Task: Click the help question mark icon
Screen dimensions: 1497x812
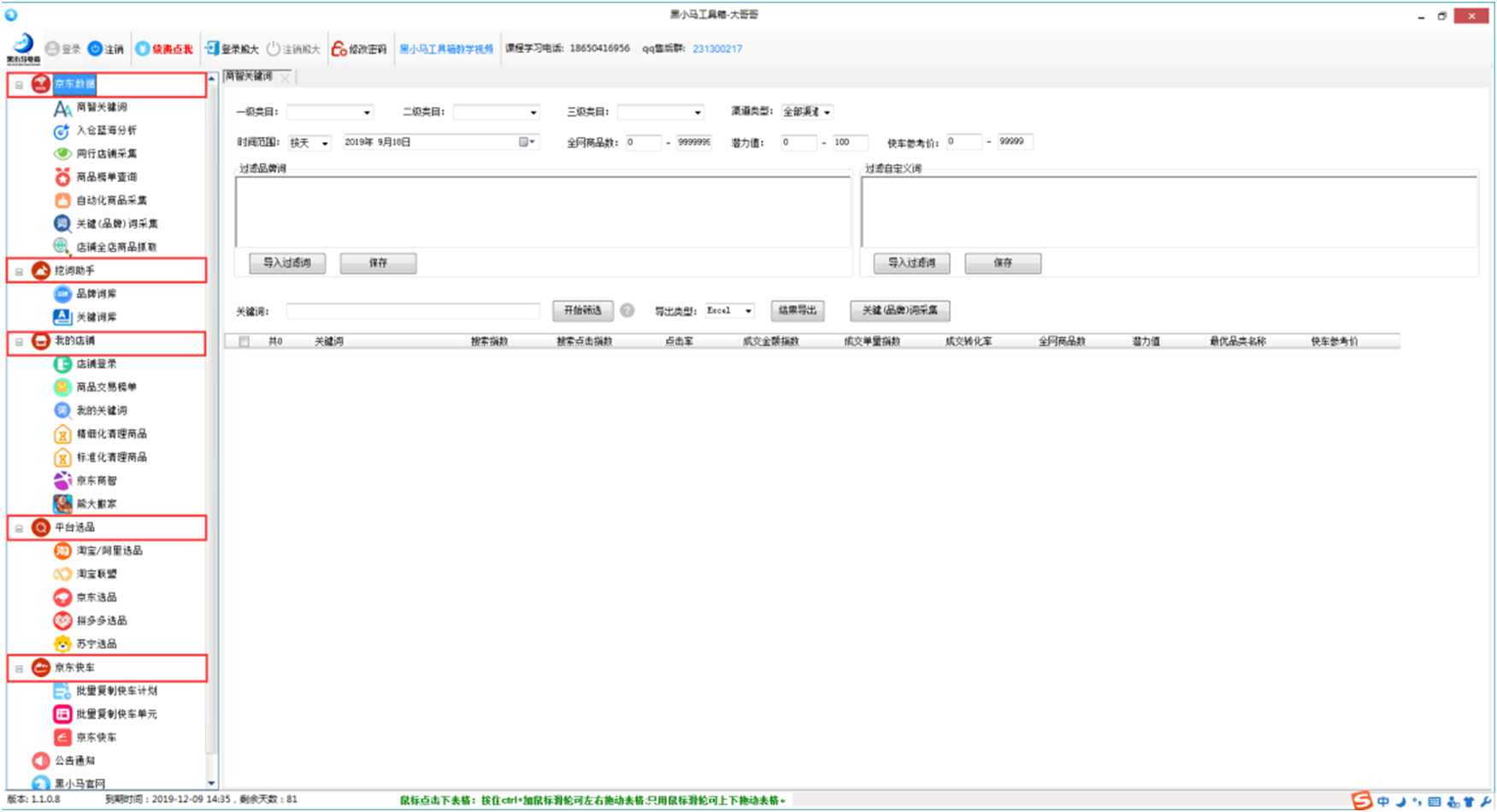Action: click(628, 310)
